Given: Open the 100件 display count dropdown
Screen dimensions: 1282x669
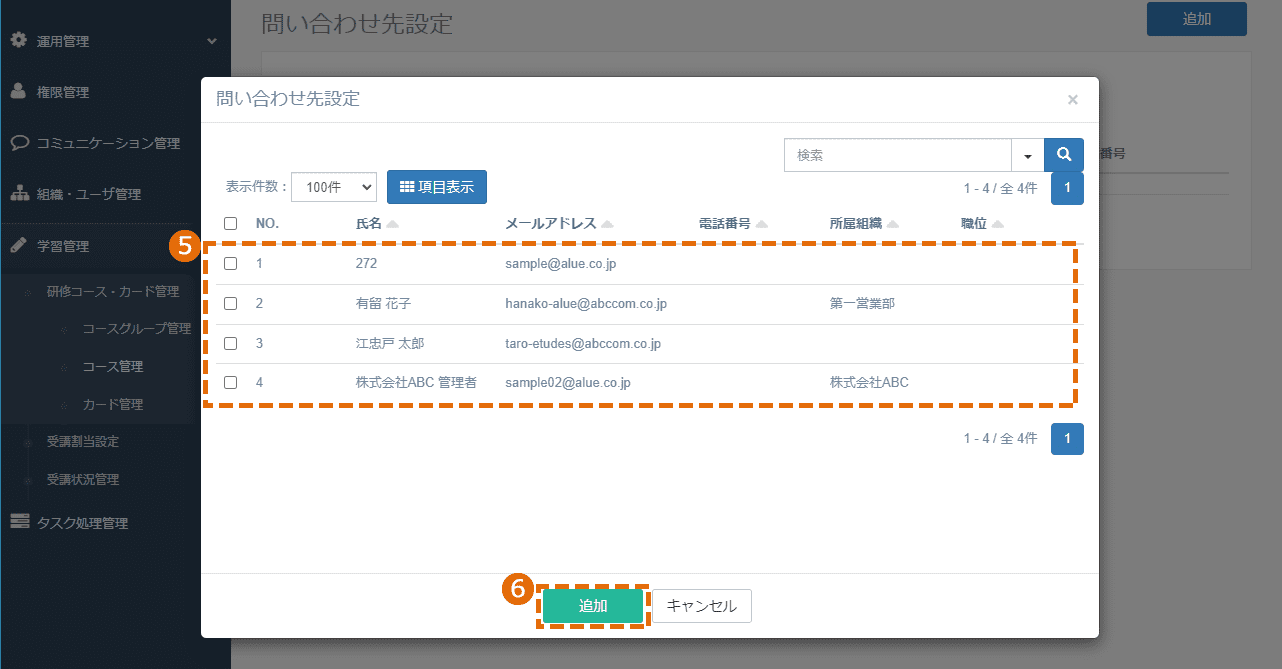Looking at the screenshot, I should pos(334,187).
